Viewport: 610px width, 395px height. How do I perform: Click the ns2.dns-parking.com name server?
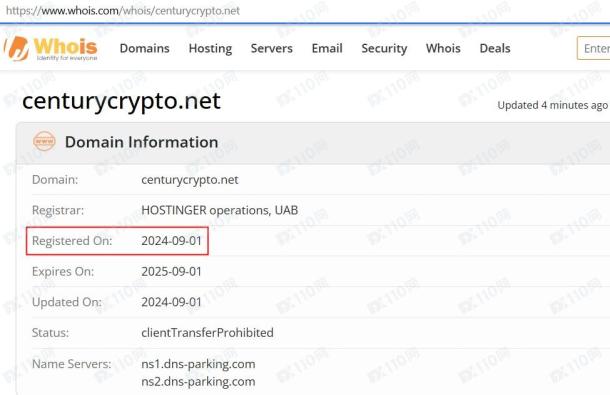coord(198,382)
